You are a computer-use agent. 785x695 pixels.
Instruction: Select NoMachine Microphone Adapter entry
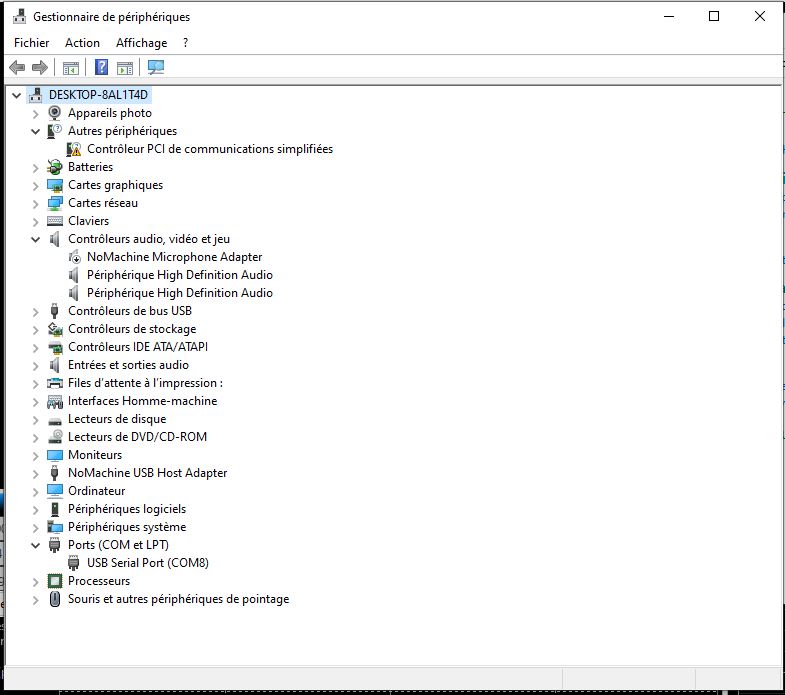[174, 257]
